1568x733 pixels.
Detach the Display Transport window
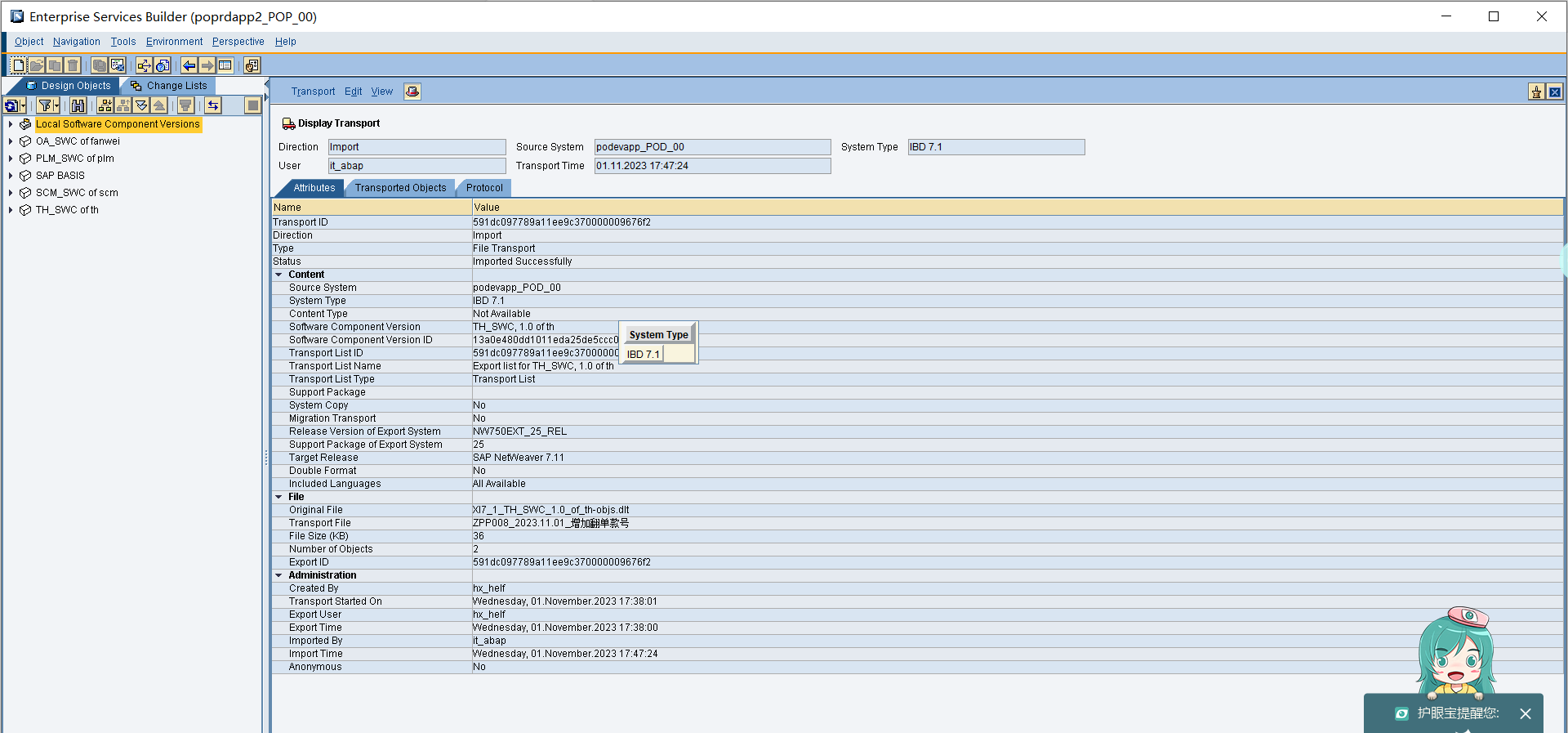(x=1536, y=92)
